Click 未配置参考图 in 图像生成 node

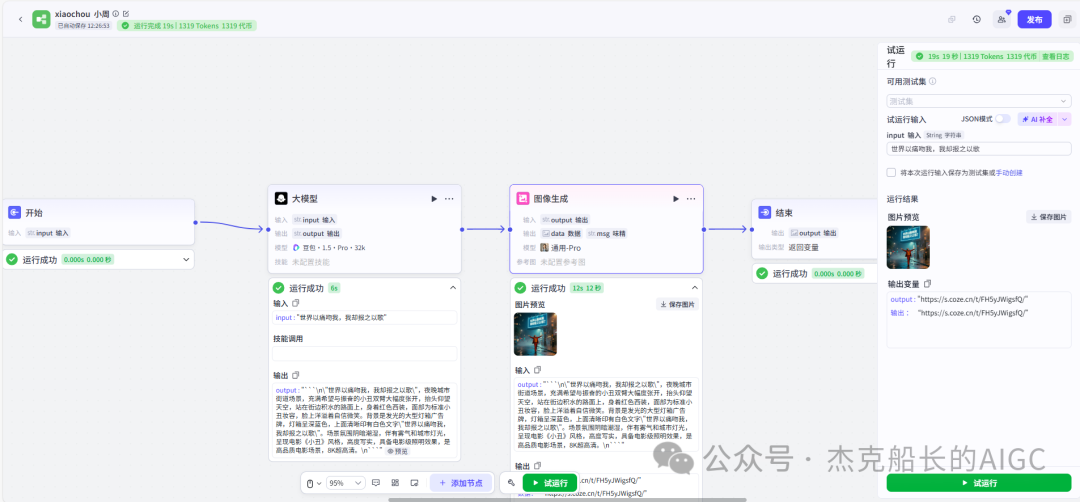(563, 262)
